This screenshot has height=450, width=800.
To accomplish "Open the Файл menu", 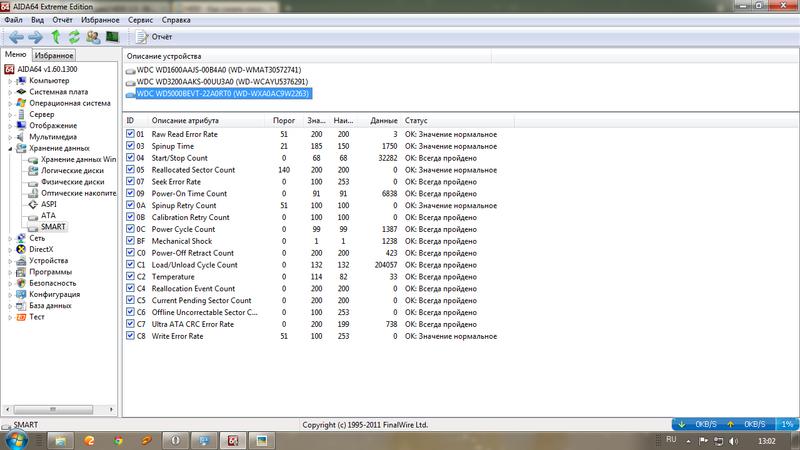I will tap(13, 20).
